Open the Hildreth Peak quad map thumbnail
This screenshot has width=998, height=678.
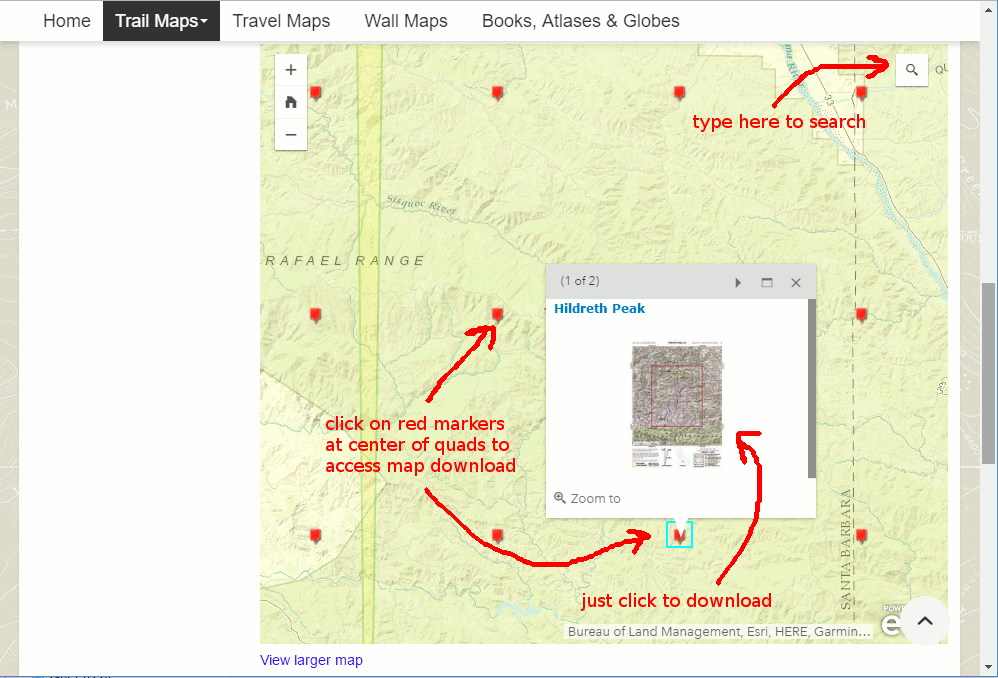676,404
